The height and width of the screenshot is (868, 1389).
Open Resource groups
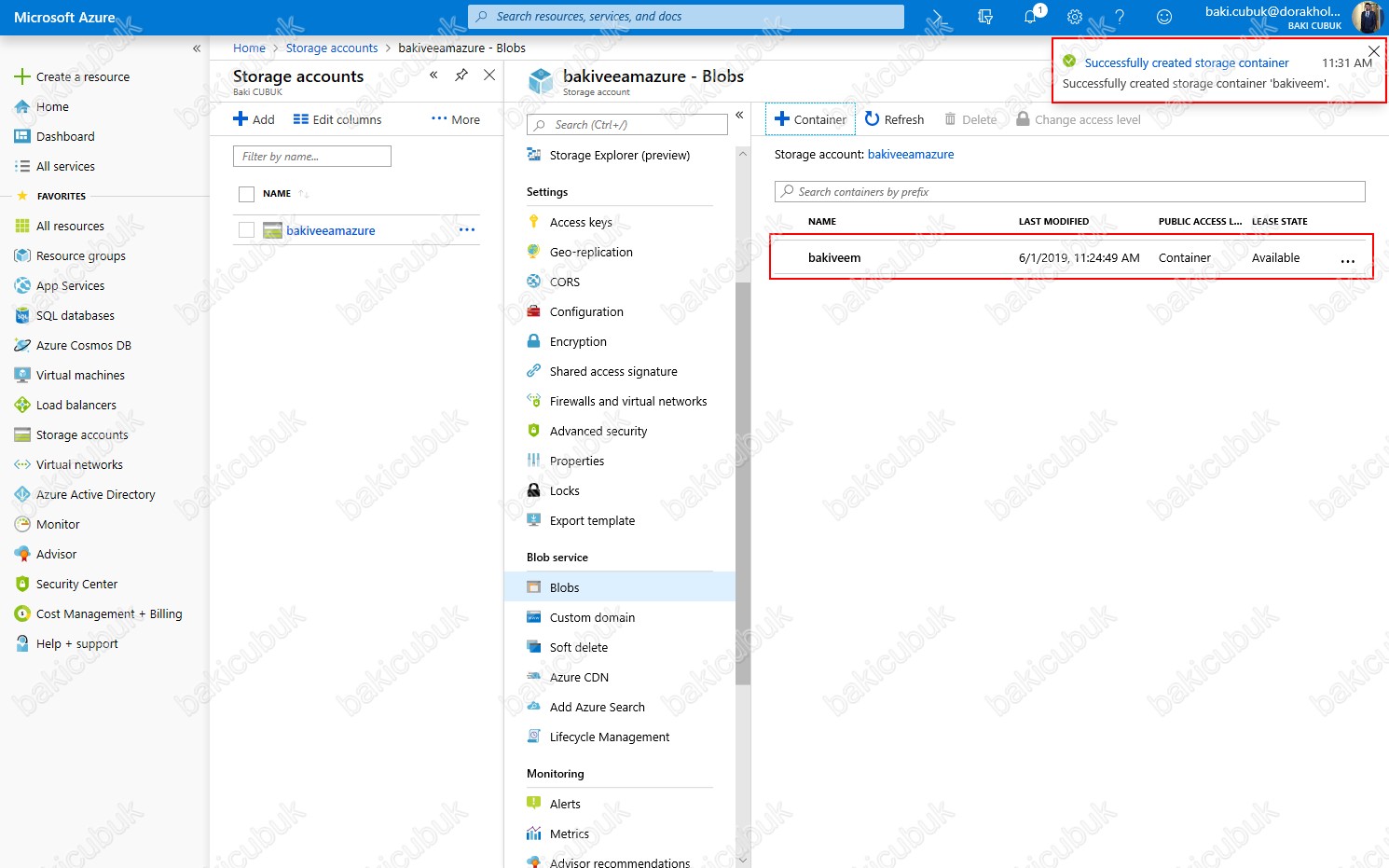click(x=70, y=256)
